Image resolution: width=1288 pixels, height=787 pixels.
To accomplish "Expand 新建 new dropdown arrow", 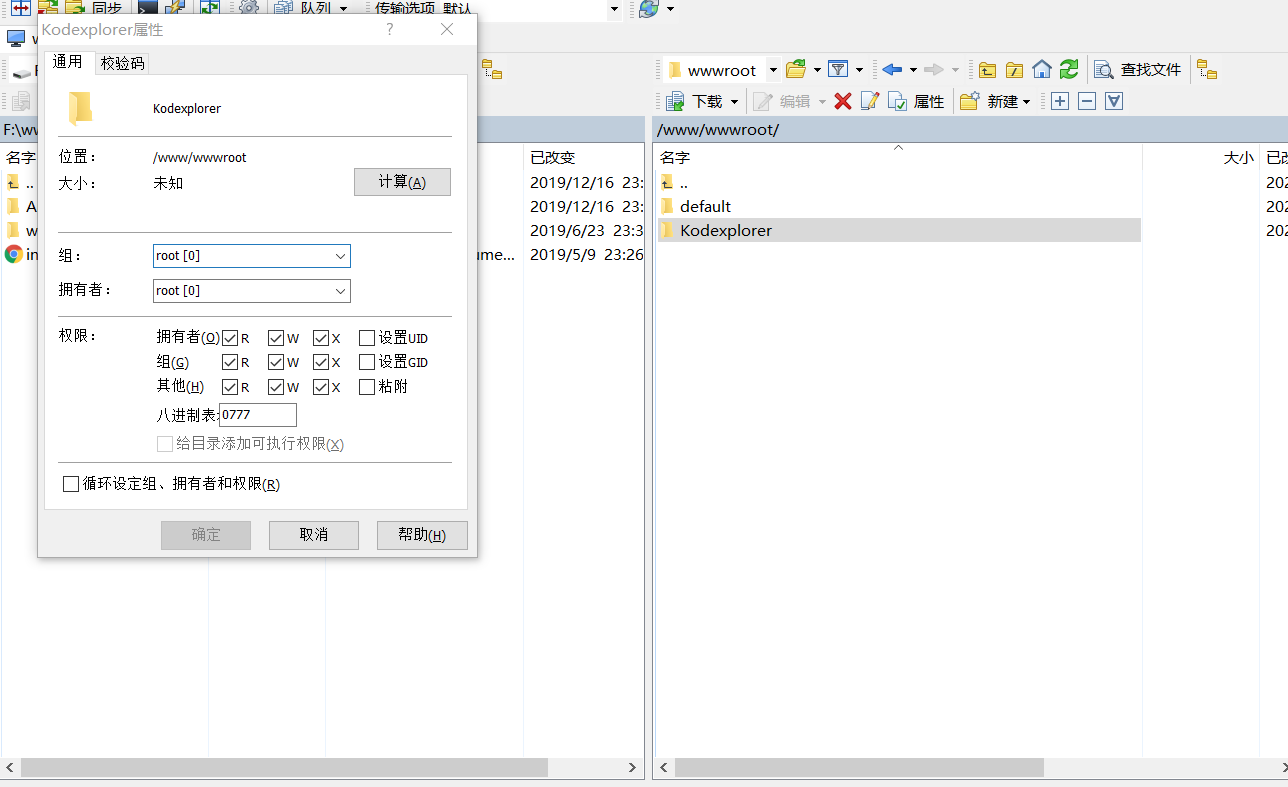I will pos(1026,102).
